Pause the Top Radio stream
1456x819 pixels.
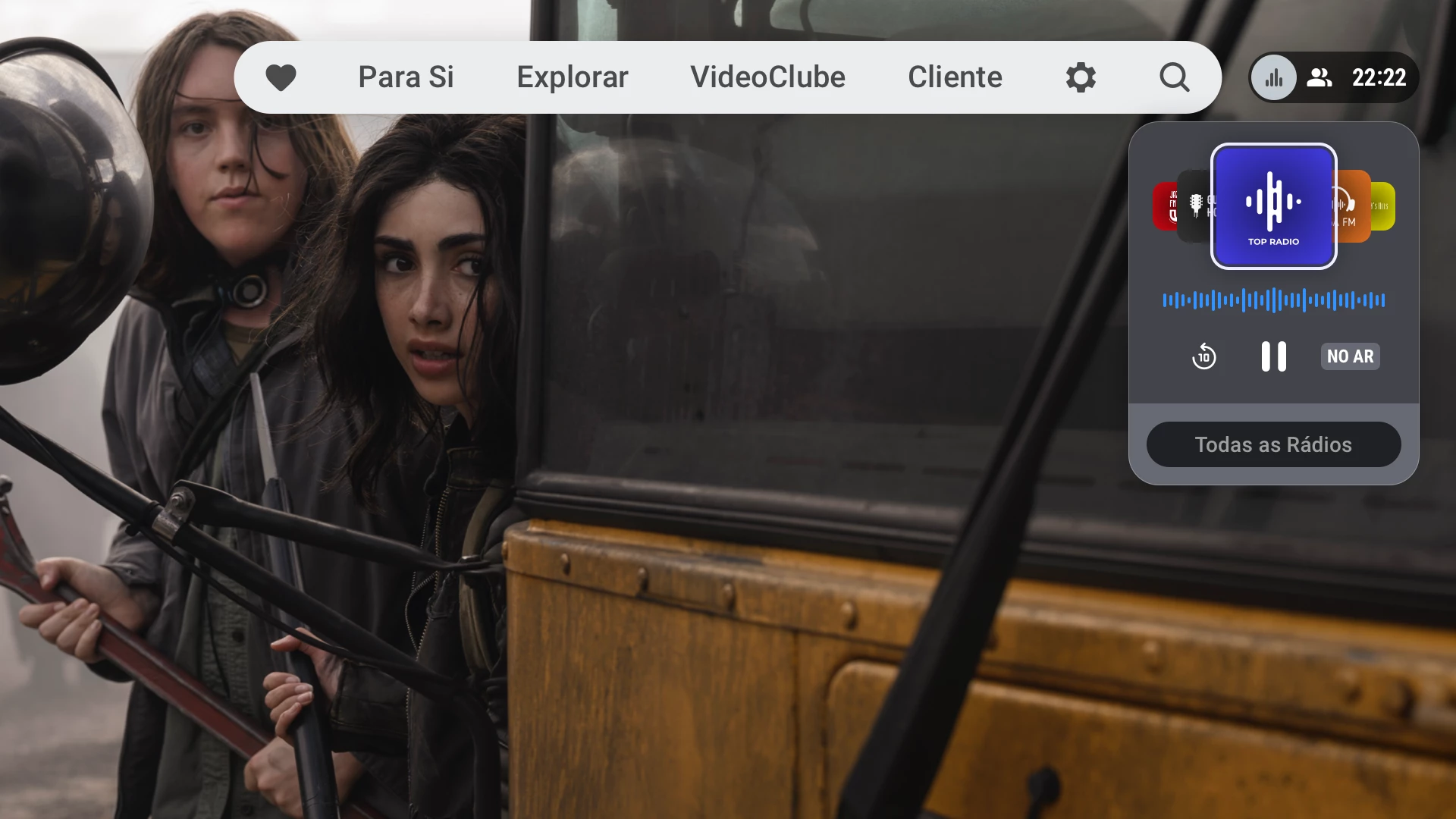(1273, 356)
